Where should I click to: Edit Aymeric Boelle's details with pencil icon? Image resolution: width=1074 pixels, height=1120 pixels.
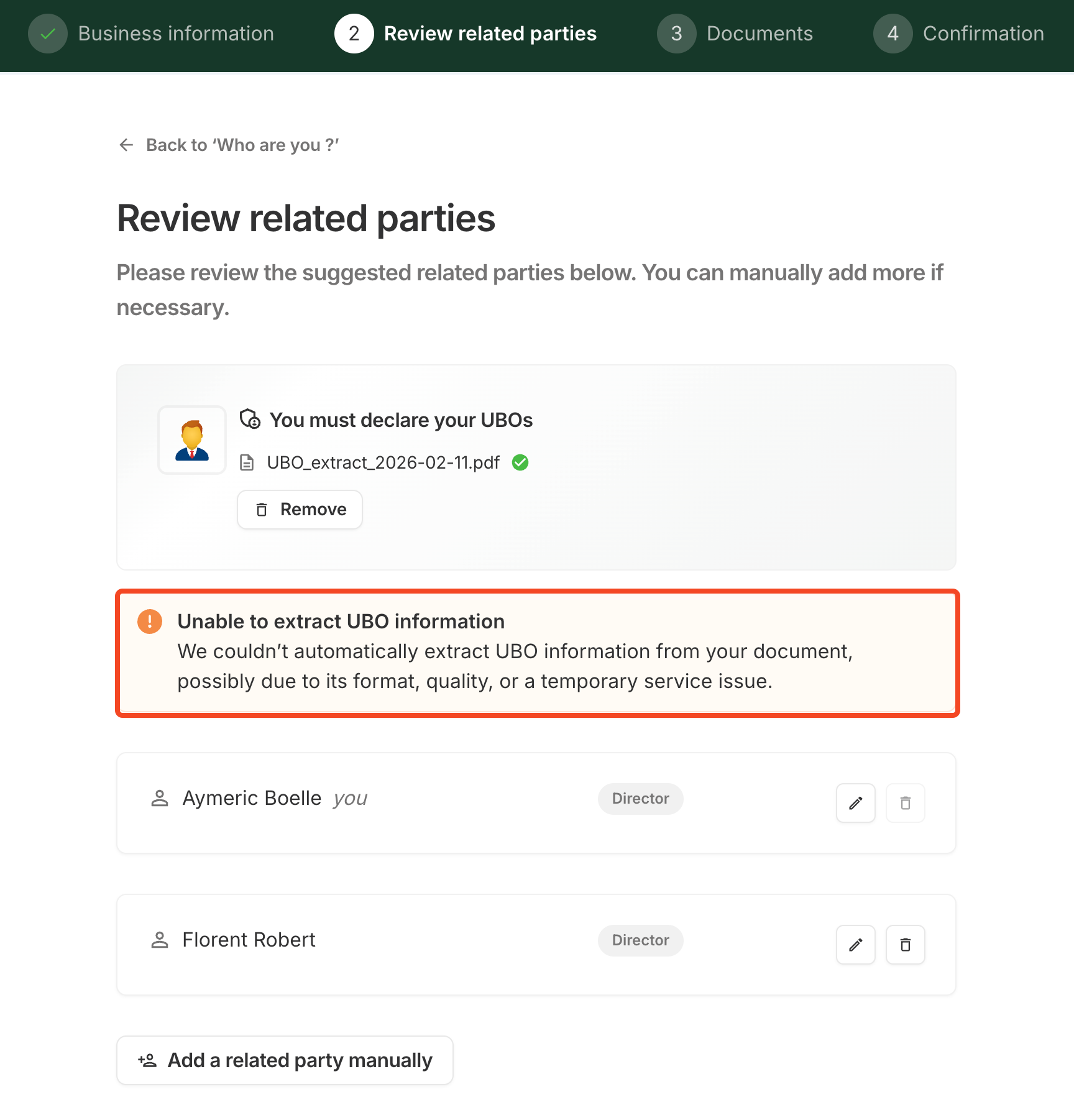click(855, 803)
